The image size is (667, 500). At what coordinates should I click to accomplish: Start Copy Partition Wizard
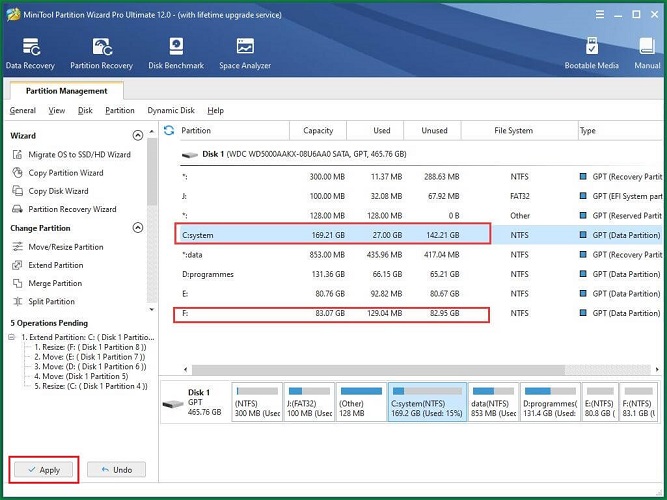(x=58, y=173)
